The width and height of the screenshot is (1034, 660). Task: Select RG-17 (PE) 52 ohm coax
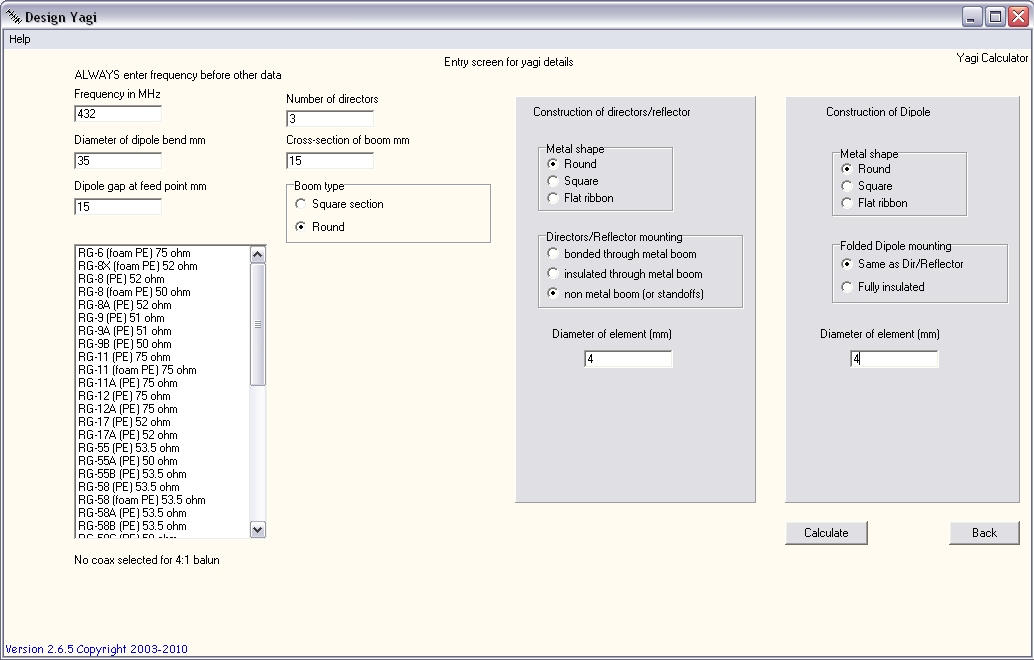(162, 422)
